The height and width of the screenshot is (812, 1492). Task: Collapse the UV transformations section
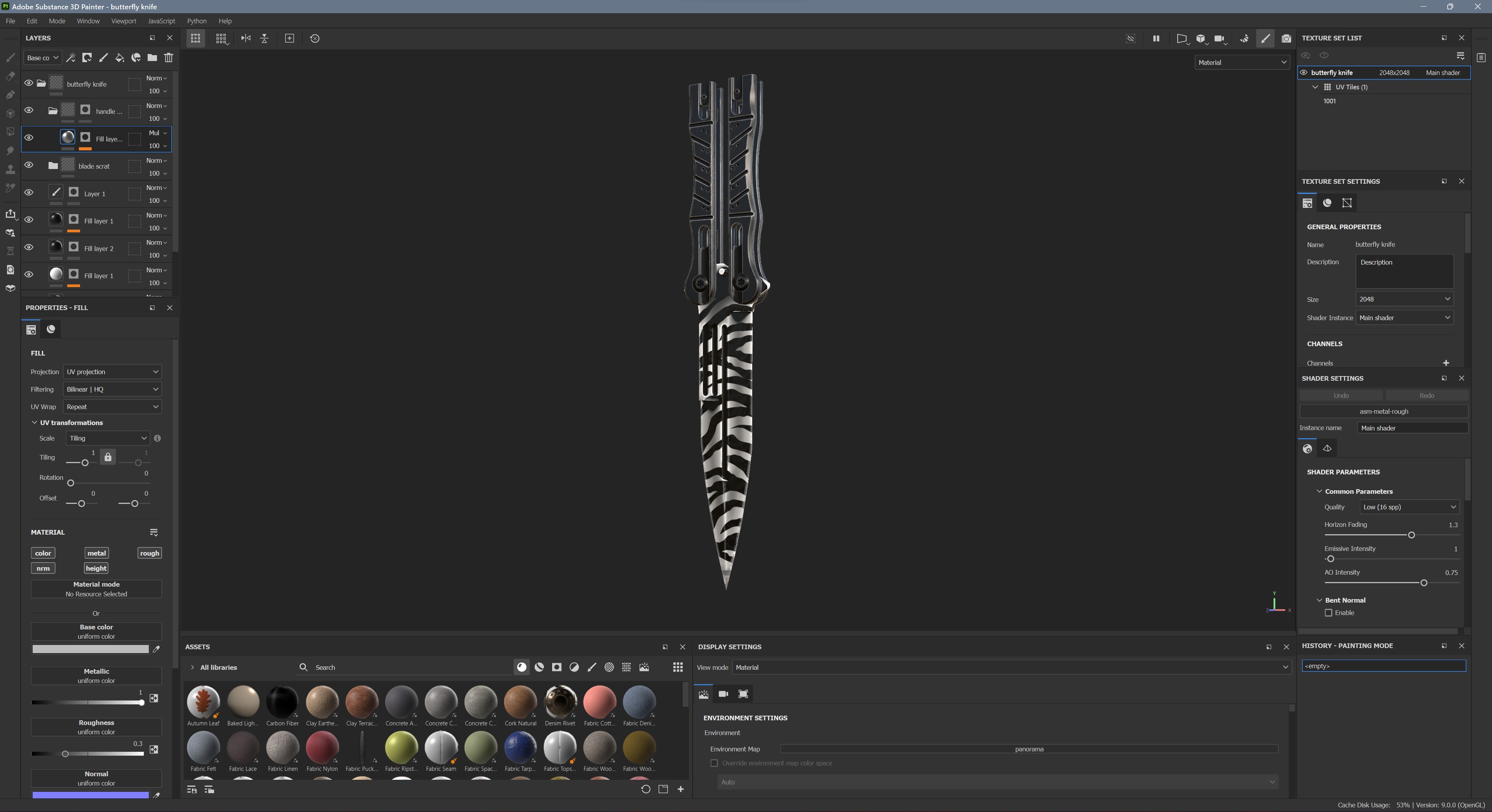point(34,423)
